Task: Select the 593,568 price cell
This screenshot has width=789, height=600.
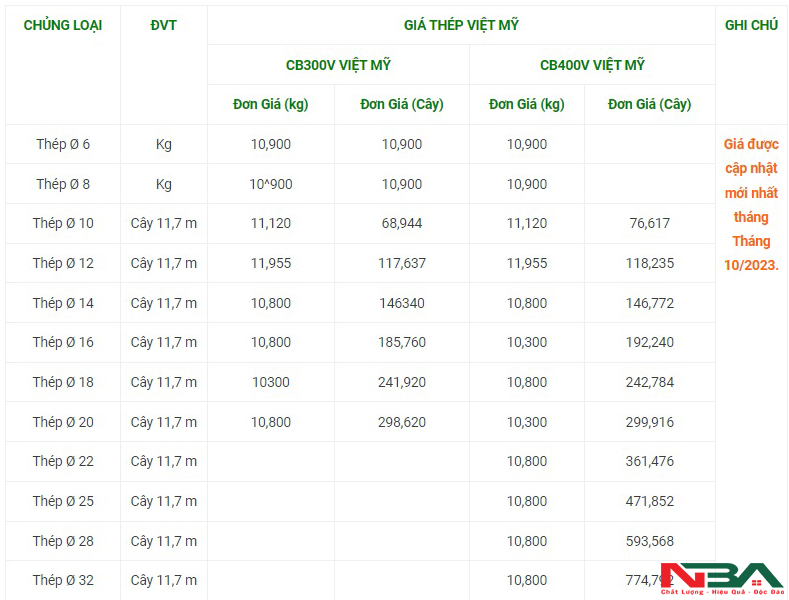Action: 650,541
